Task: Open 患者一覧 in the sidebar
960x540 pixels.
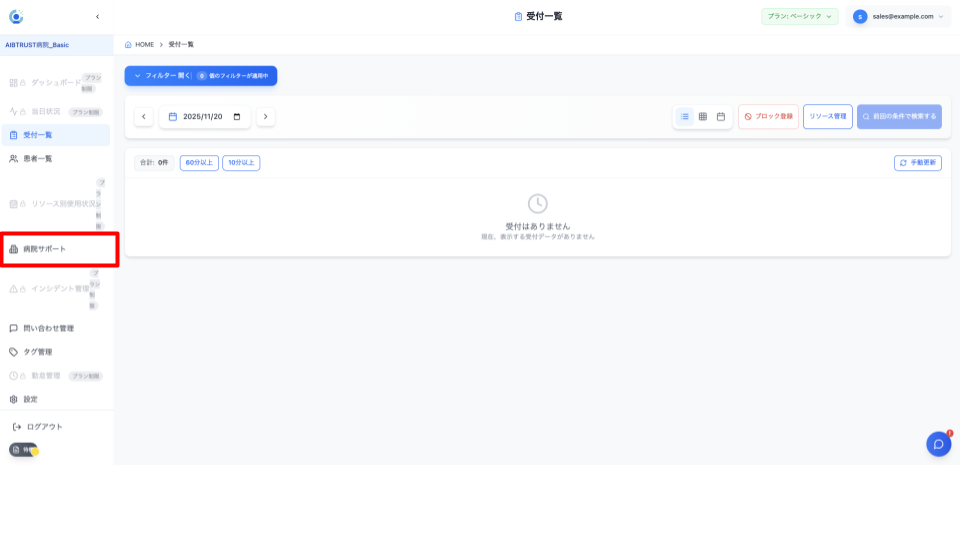Action: pyautogui.click(x=38, y=158)
